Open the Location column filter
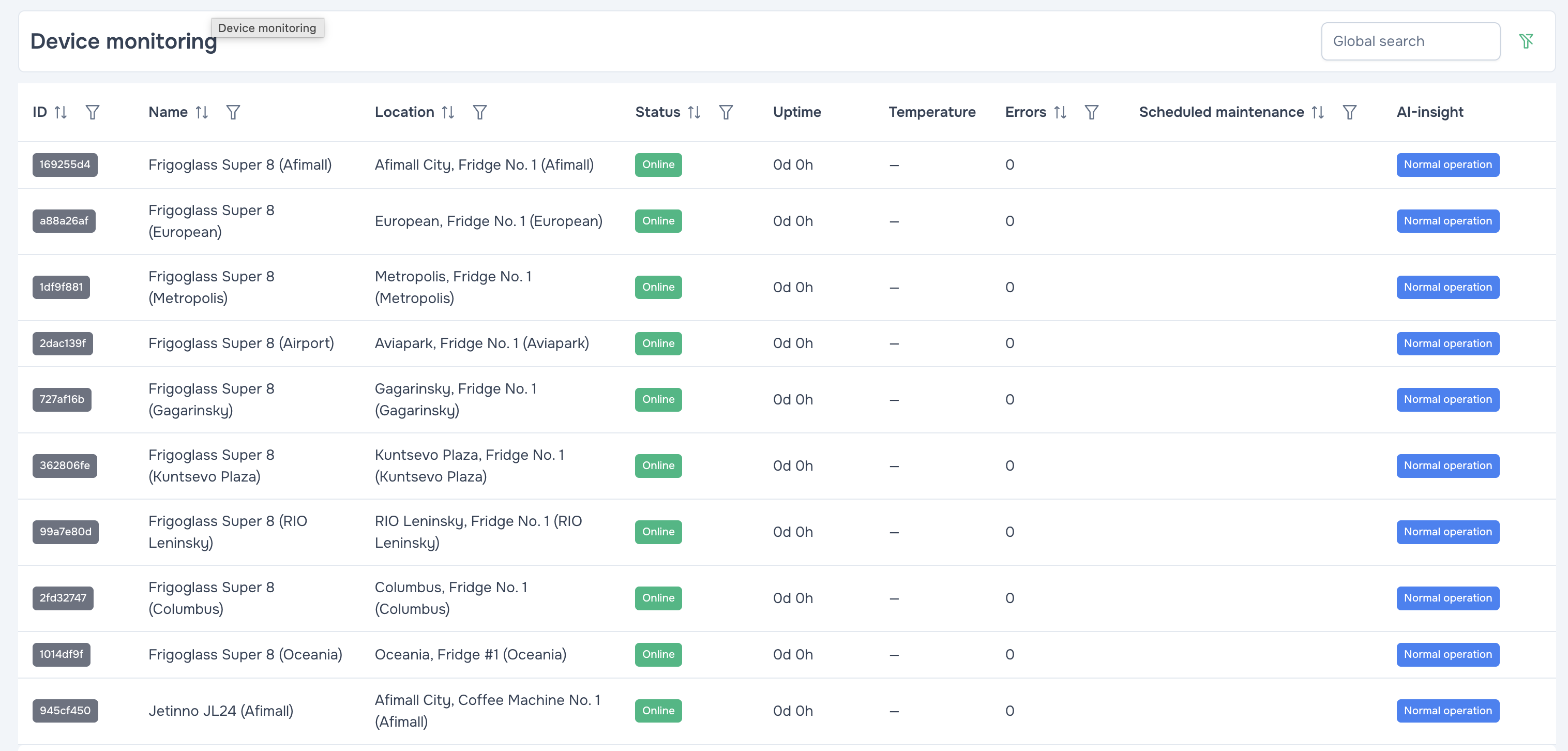 (479, 112)
